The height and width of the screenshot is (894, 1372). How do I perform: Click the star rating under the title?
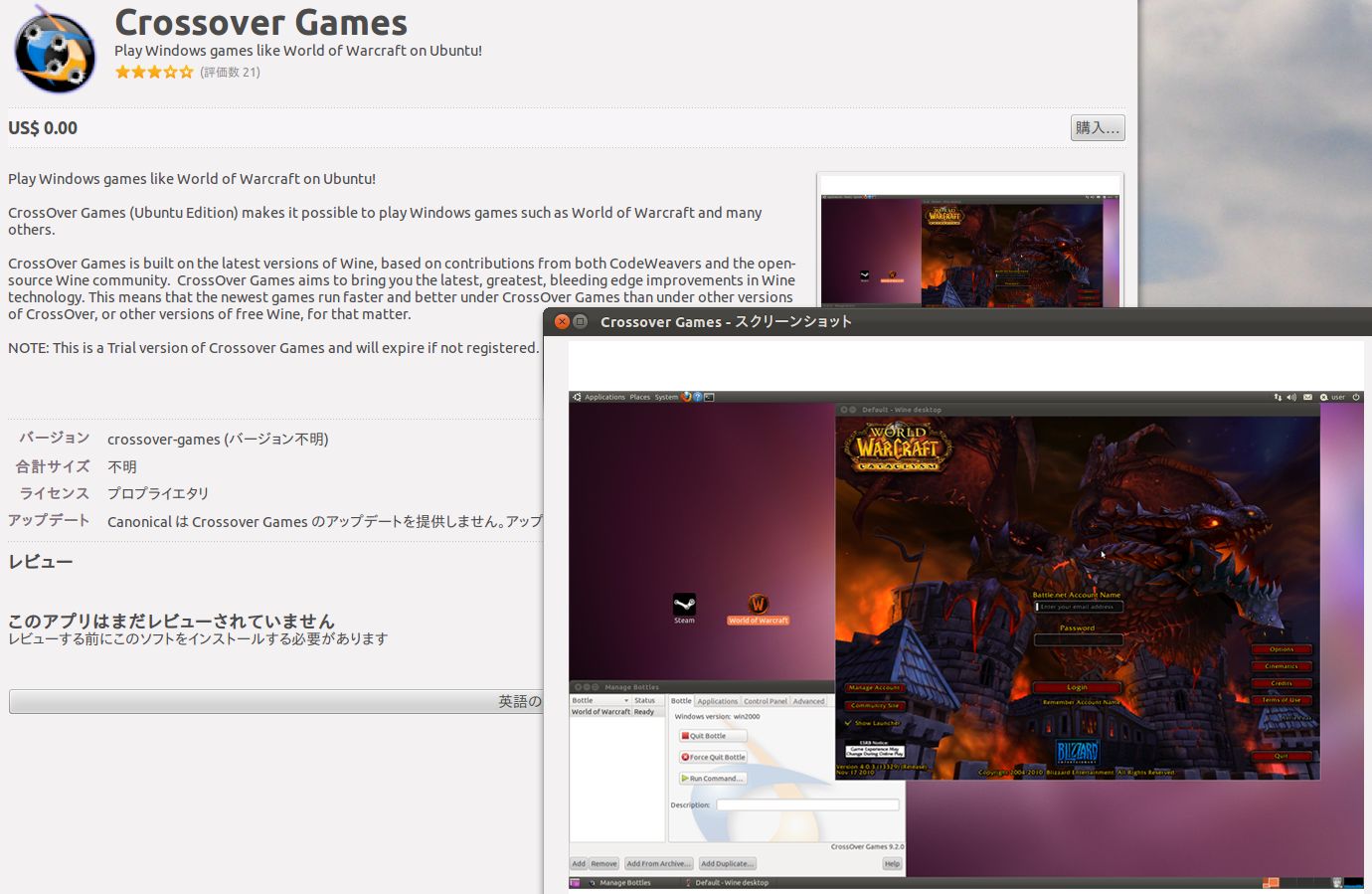pos(154,72)
